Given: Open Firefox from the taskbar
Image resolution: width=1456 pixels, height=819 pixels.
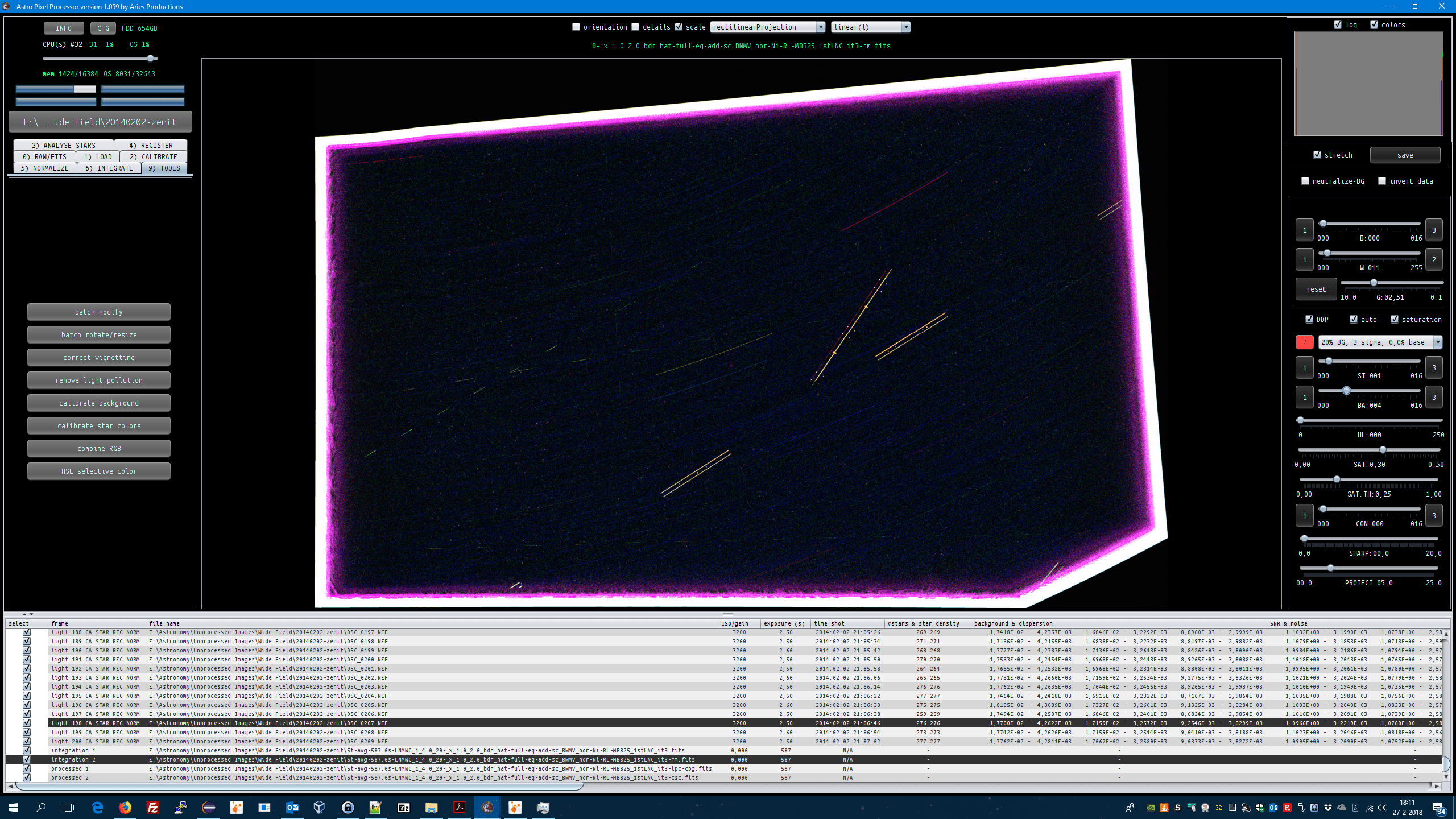Looking at the screenshot, I should pos(125,807).
